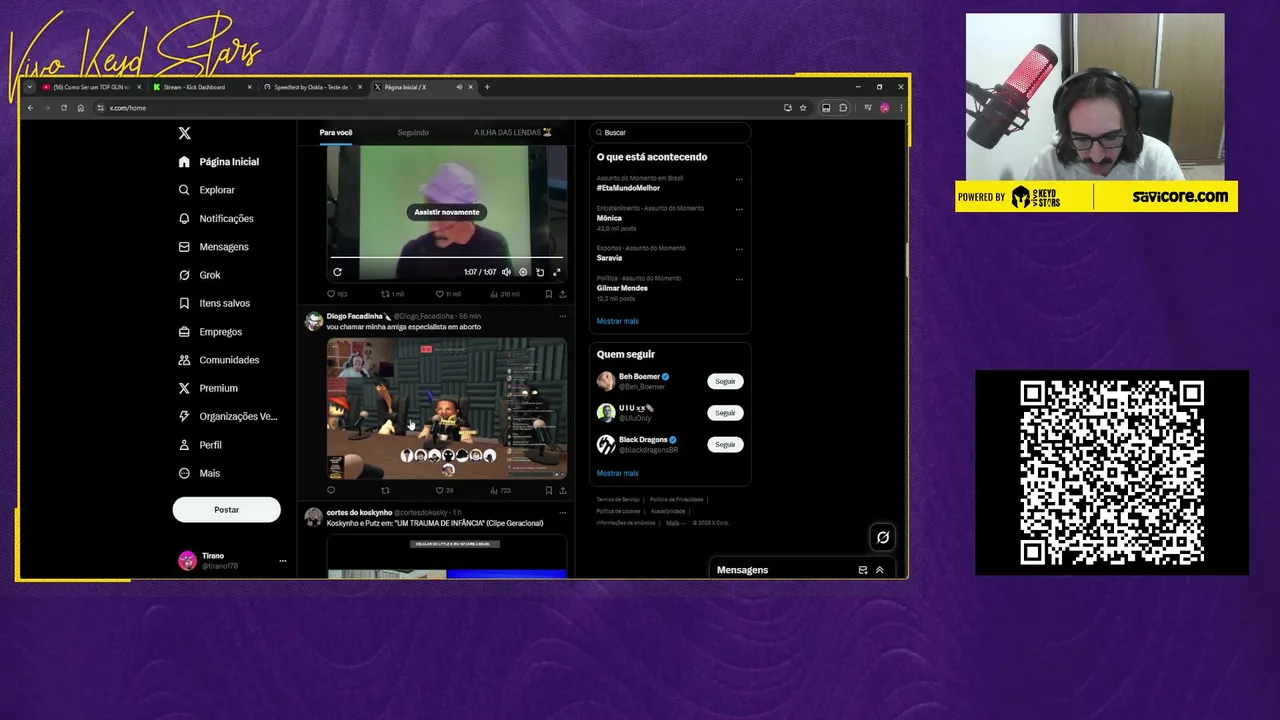Image resolution: width=1280 pixels, height=720 pixels.
Task: Follow Beh Boemer
Action: pyautogui.click(x=725, y=381)
